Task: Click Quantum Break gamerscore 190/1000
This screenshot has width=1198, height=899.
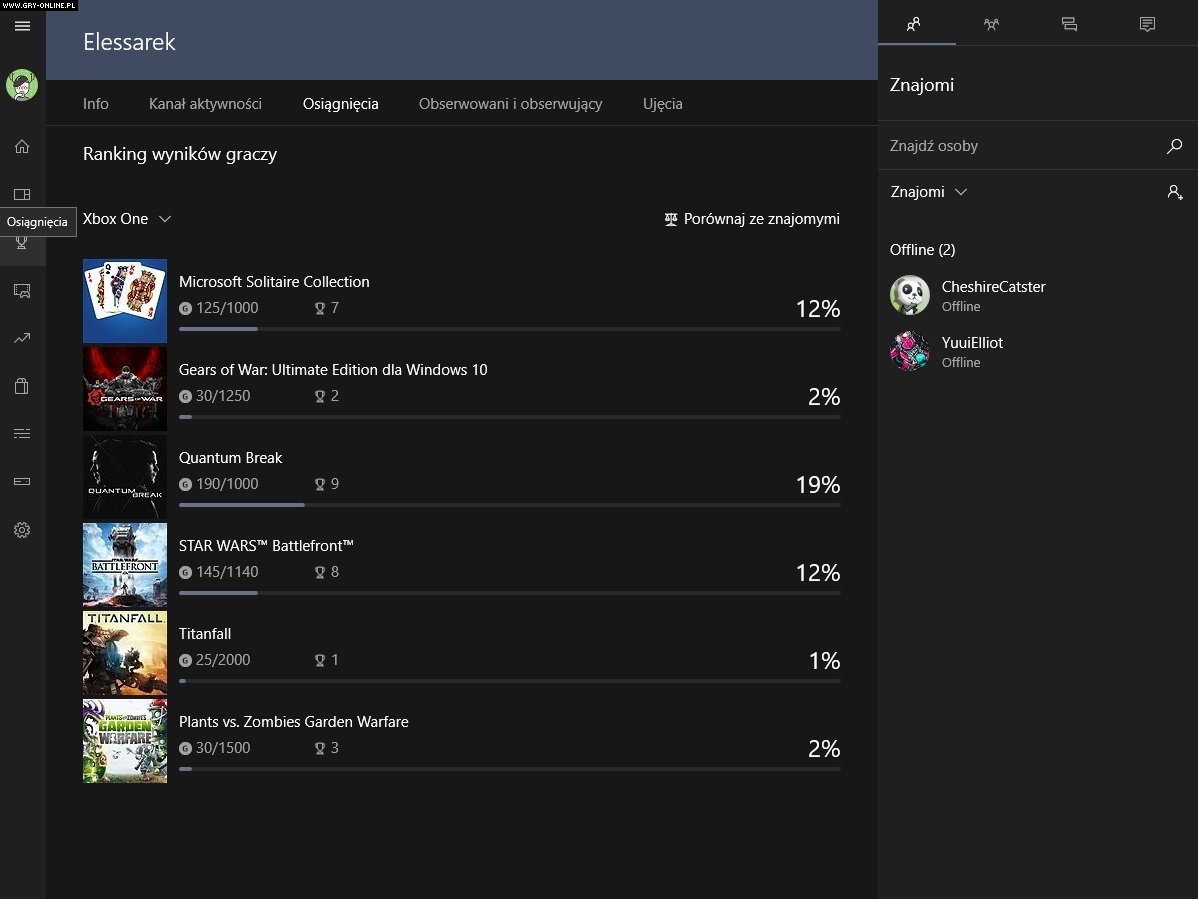Action: tap(227, 483)
